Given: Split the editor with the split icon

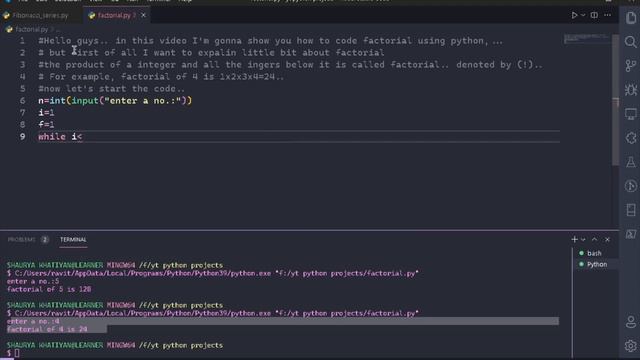Looking at the screenshot, I should (594, 15).
